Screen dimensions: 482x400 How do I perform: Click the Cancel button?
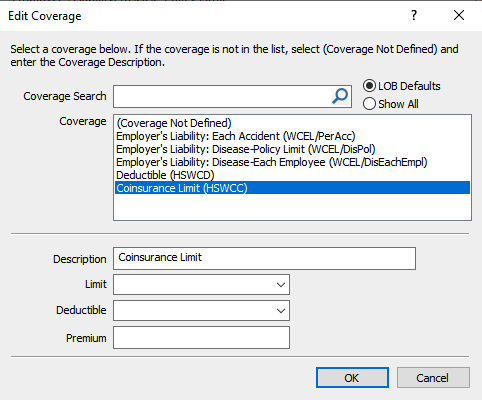433,378
